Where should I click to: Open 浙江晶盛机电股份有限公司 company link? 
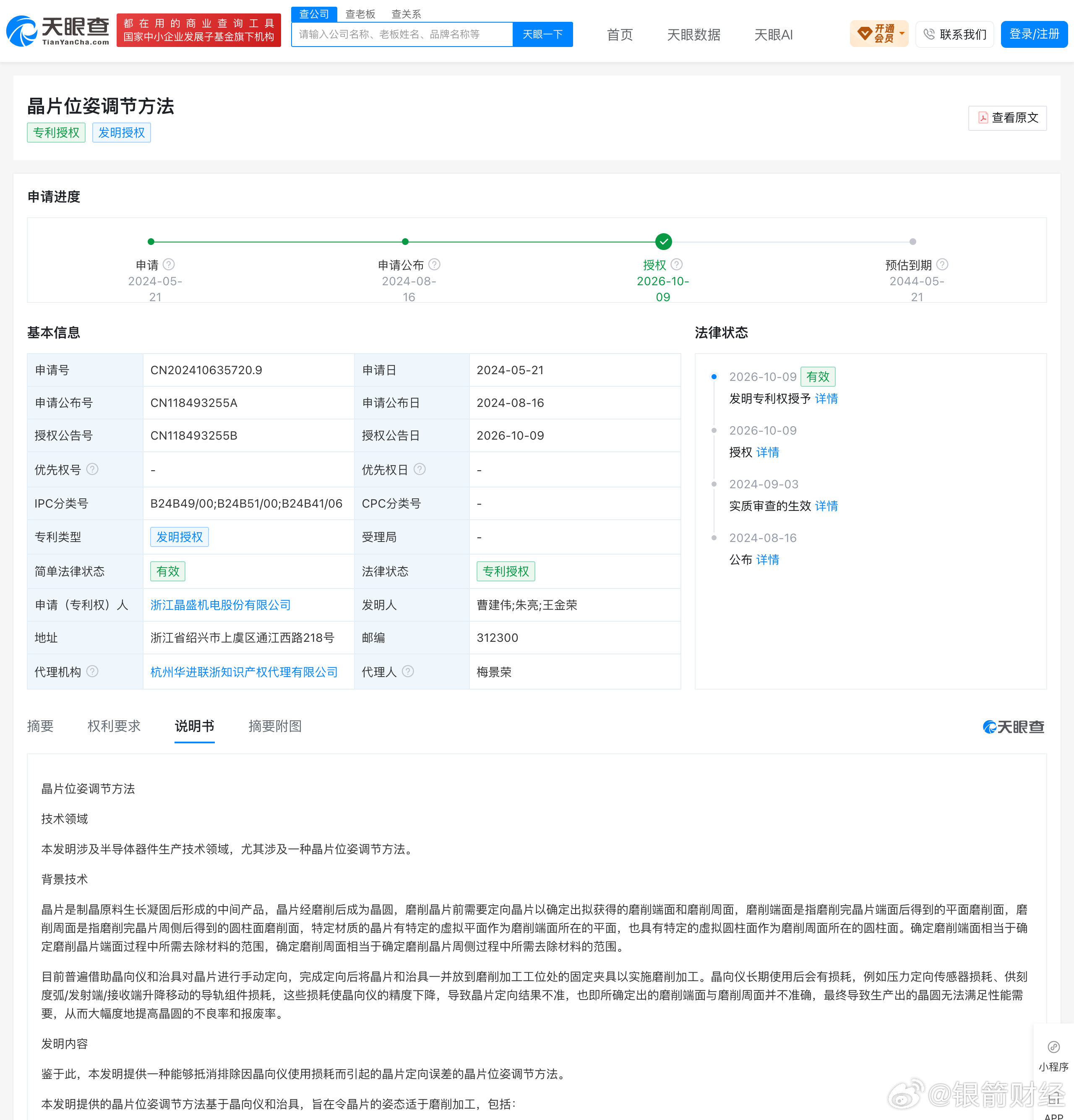220,604
